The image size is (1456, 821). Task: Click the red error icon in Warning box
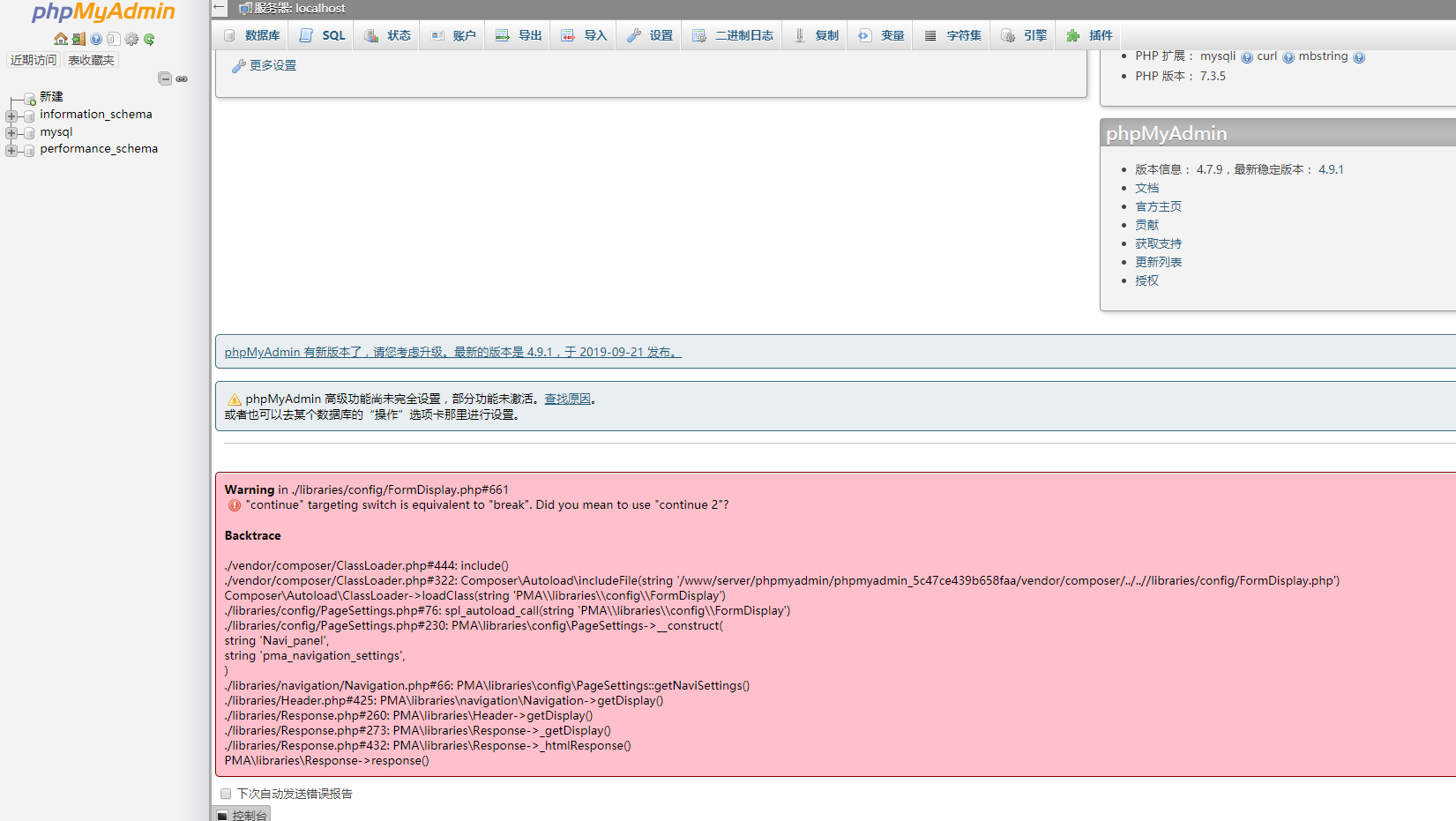point(234,505)
